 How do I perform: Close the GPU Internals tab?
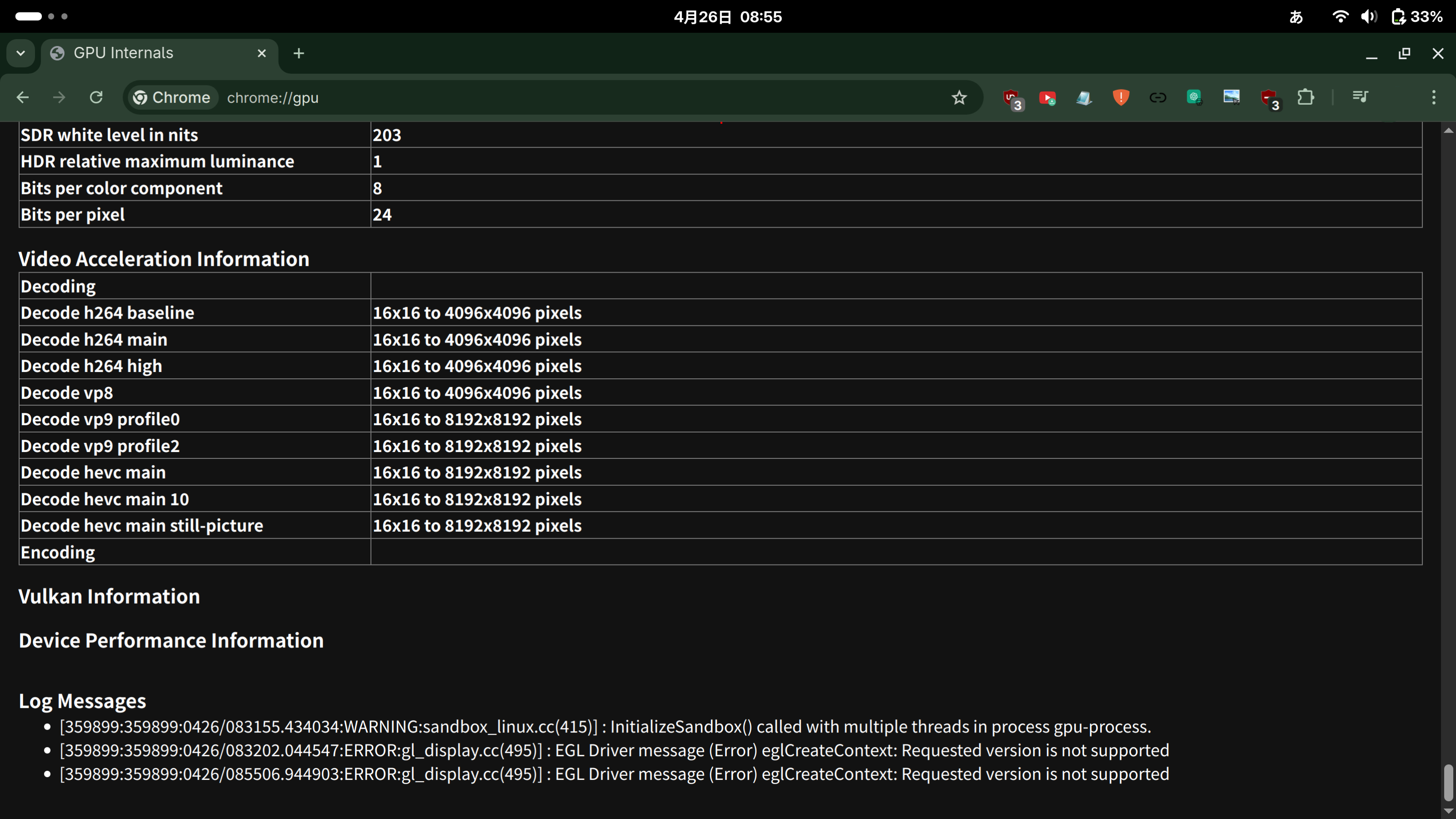pos(262,53)
